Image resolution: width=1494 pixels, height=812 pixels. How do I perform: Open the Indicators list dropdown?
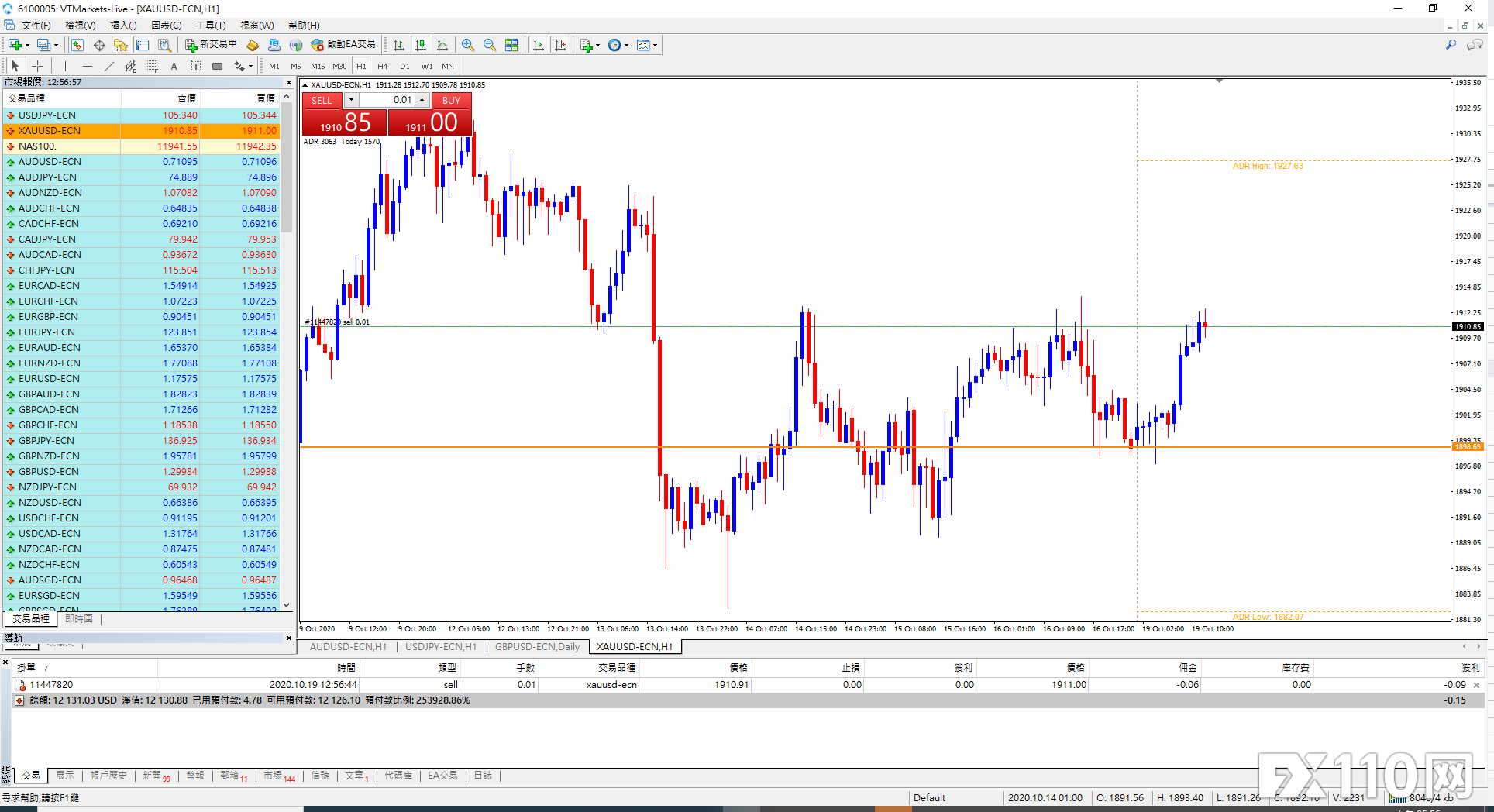(x=590, y=45)
